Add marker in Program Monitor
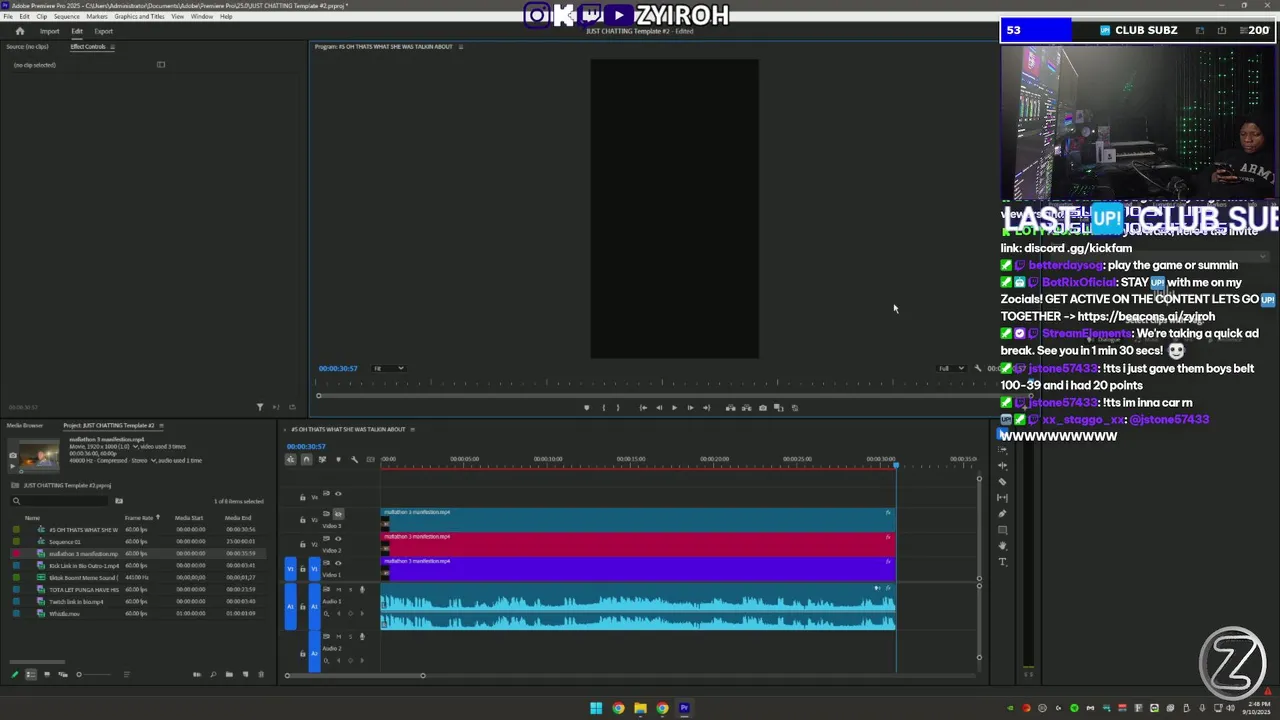 (586, 408)
